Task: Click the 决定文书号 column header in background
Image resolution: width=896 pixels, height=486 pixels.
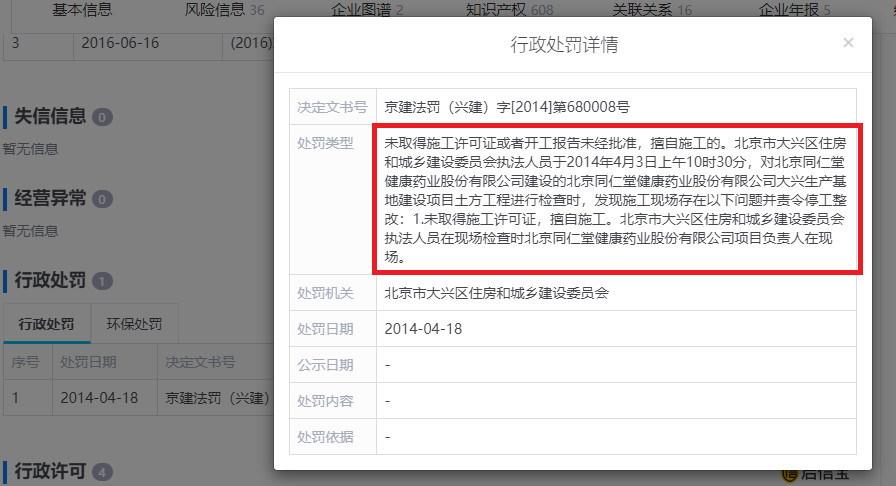Action: (200, 362)
